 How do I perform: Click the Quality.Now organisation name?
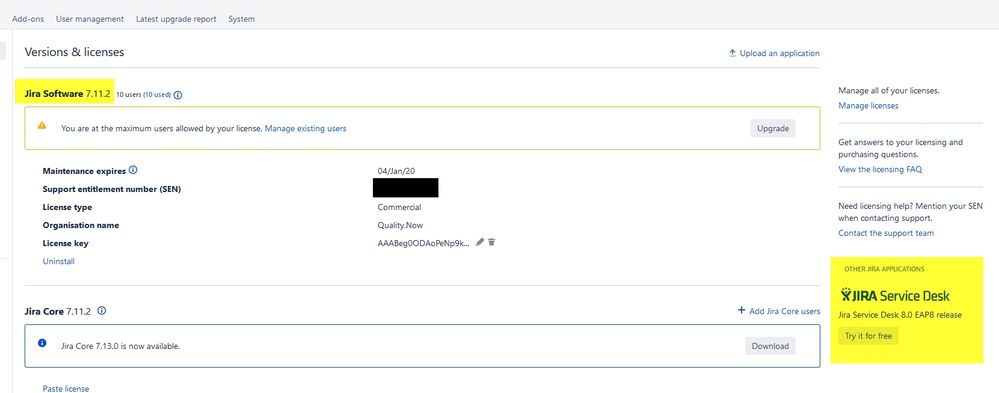tap(400, 225)
